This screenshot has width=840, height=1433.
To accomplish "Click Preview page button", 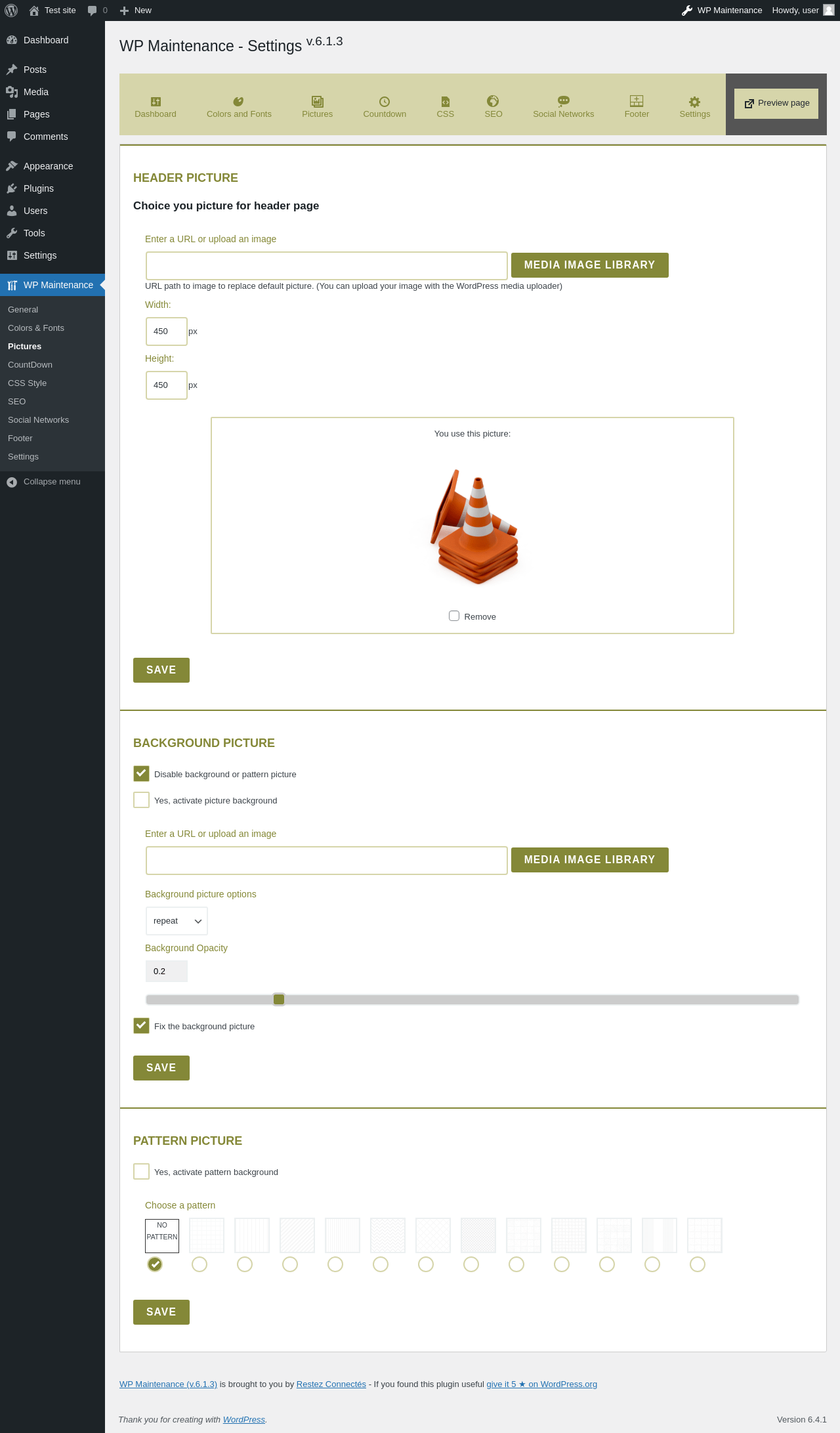I will point(776,104).
